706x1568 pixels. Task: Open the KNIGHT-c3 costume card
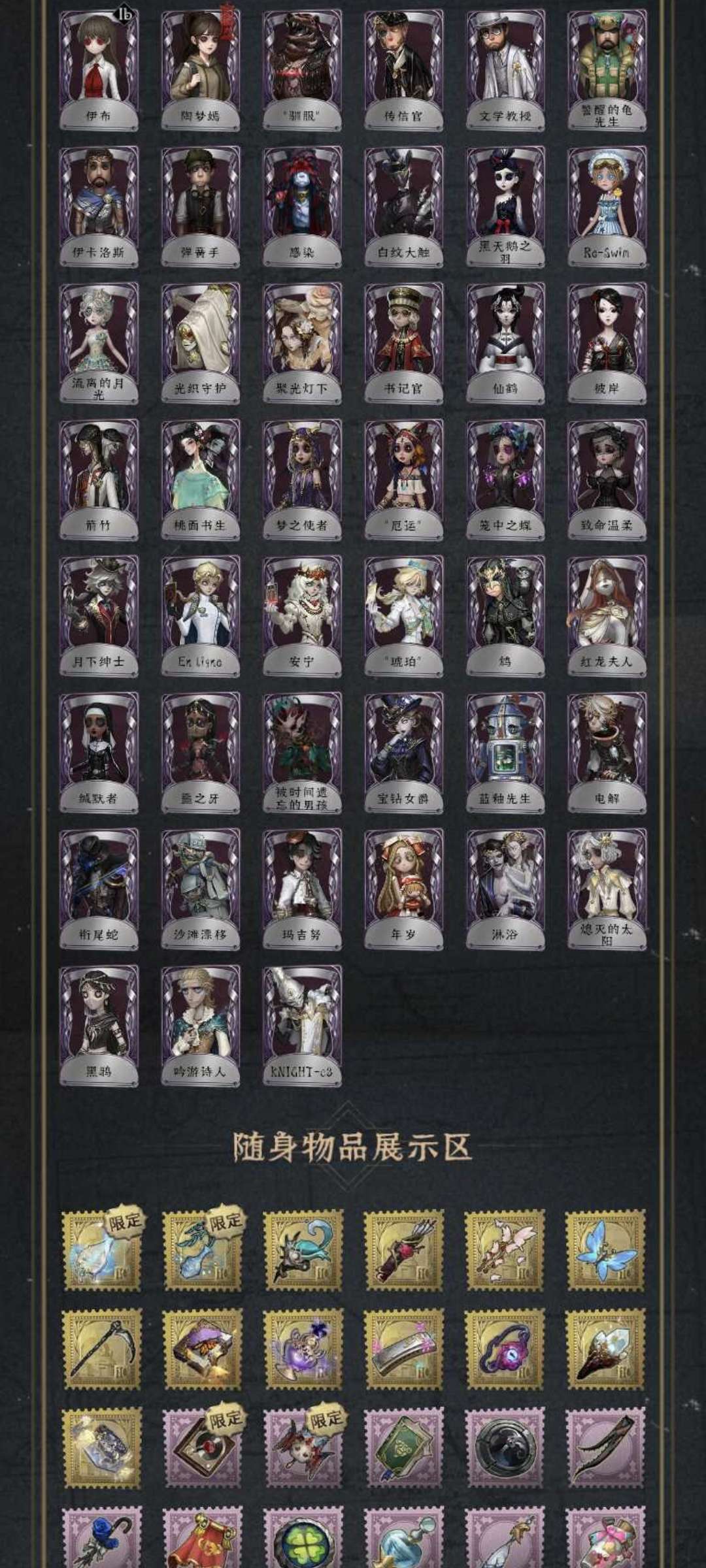click(302, 1026)
